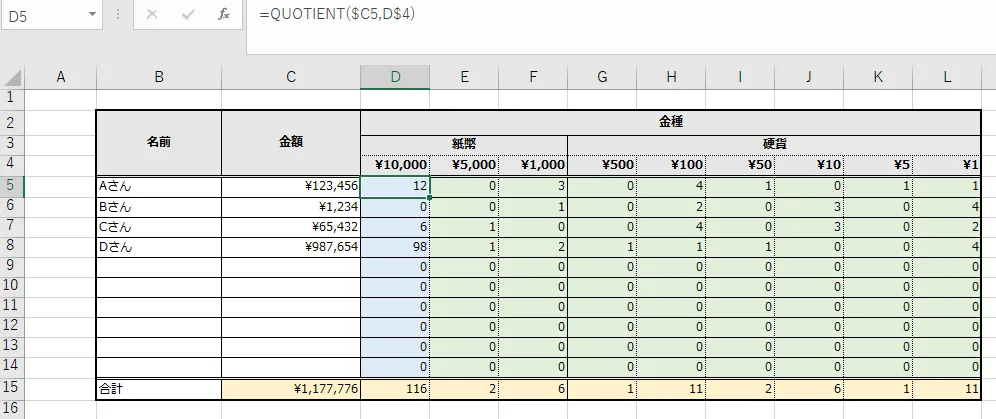Click the 金種 merged header cell
Image resolution: width=996 pixels, height=419 pixels.
pos(671,123)
